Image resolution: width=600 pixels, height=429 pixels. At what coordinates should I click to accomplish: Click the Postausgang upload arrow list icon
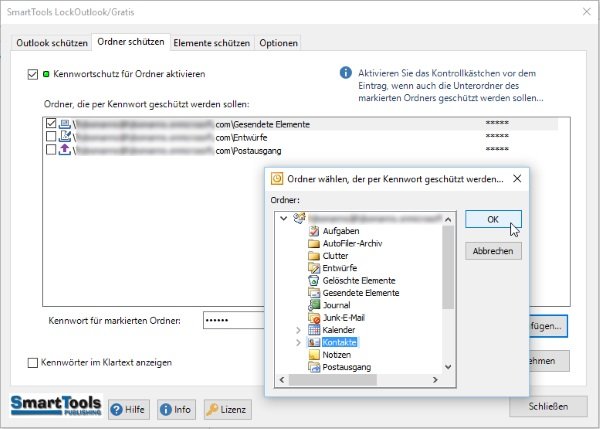[x=65, y=150]
